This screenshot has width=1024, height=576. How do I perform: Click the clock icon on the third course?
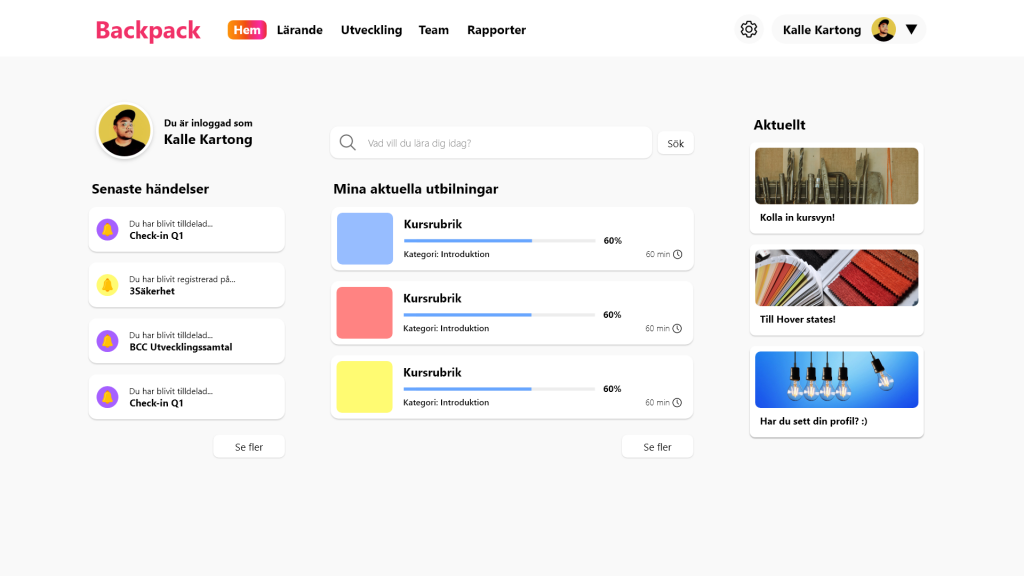678,403
